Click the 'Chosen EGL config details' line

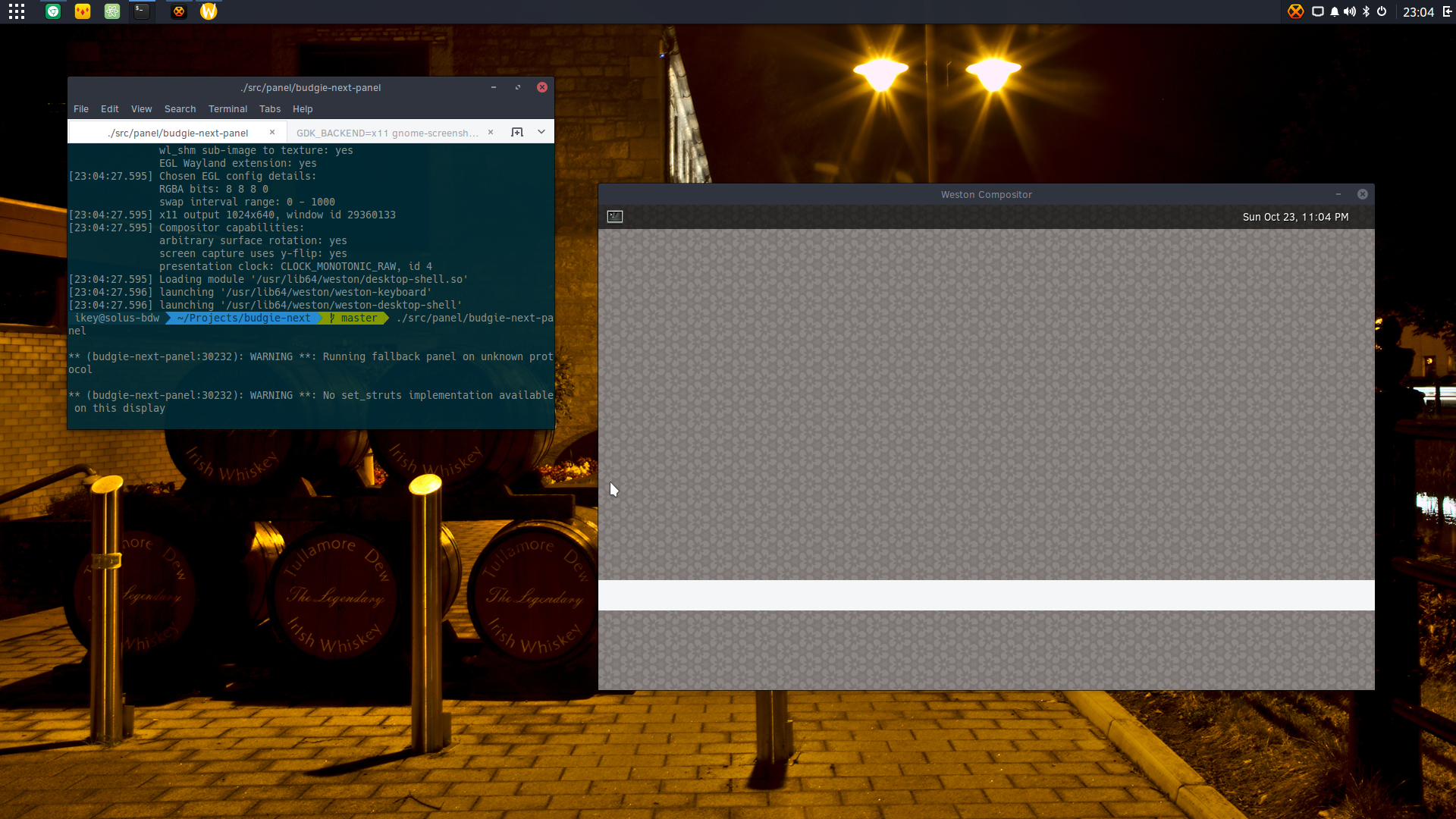(193, 176)
